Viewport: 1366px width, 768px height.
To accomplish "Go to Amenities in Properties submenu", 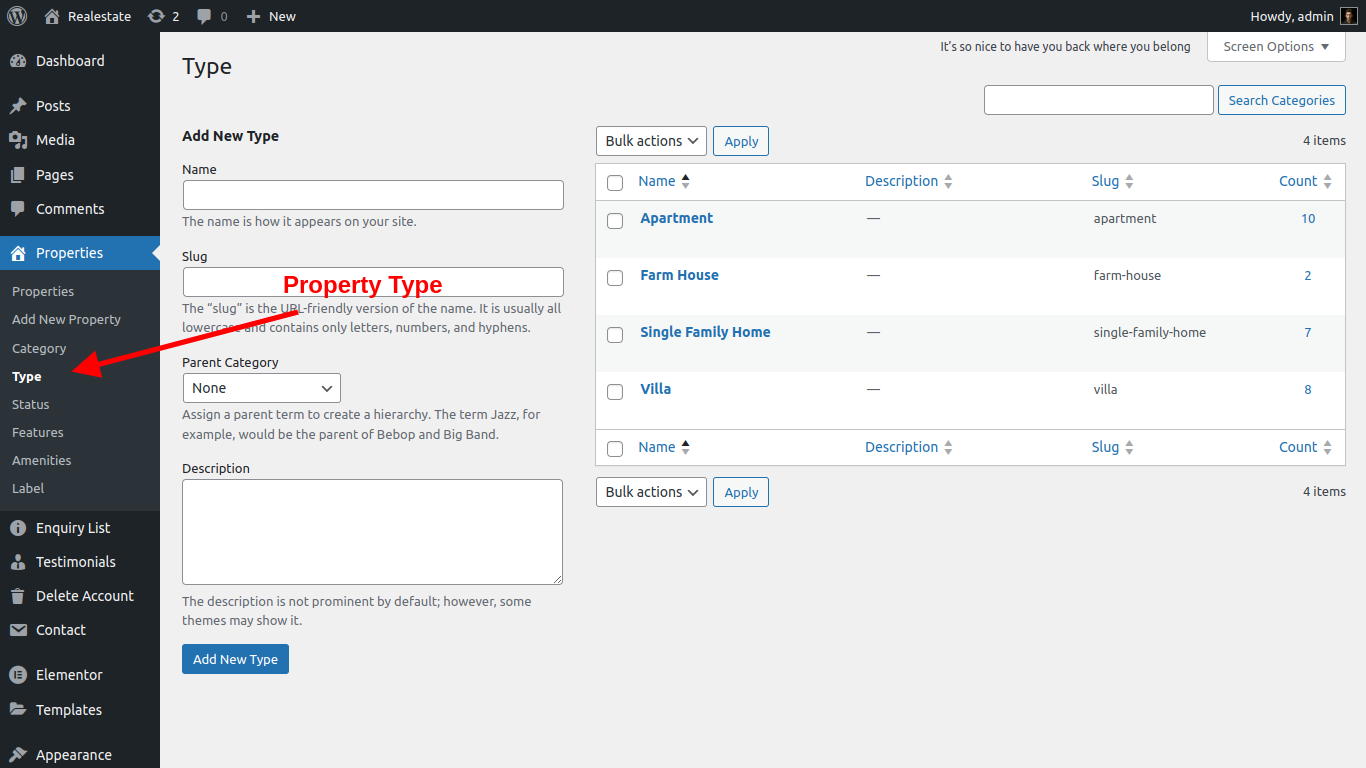I will point(42,460).
